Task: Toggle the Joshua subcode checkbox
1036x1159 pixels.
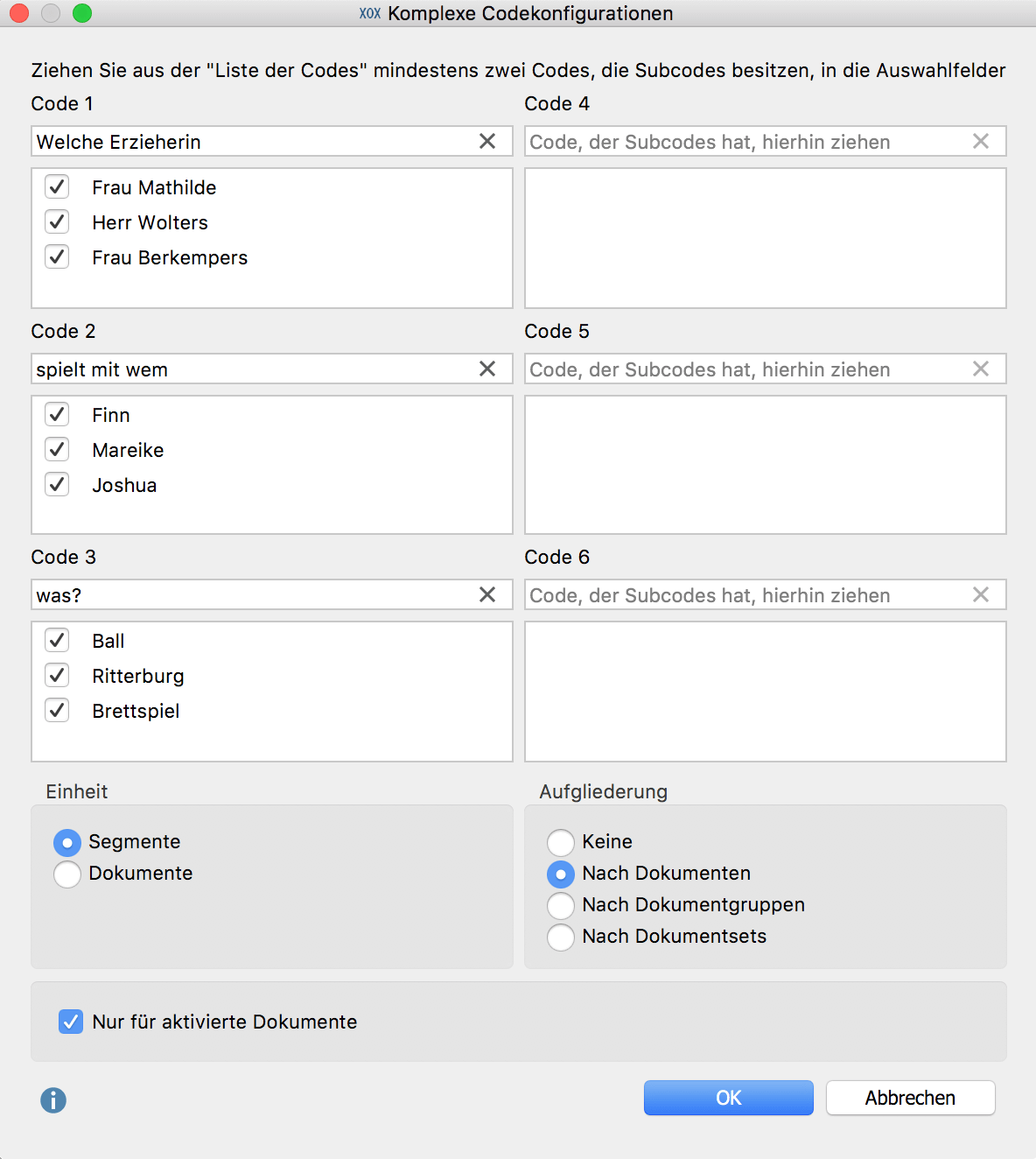Action: click(58, 484)
